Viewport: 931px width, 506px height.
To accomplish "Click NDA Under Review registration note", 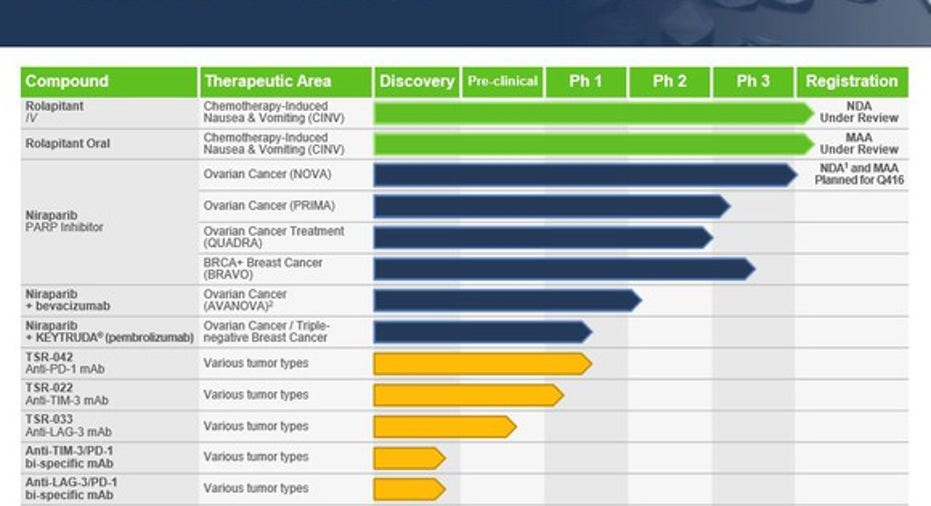I will coord(859,112).
